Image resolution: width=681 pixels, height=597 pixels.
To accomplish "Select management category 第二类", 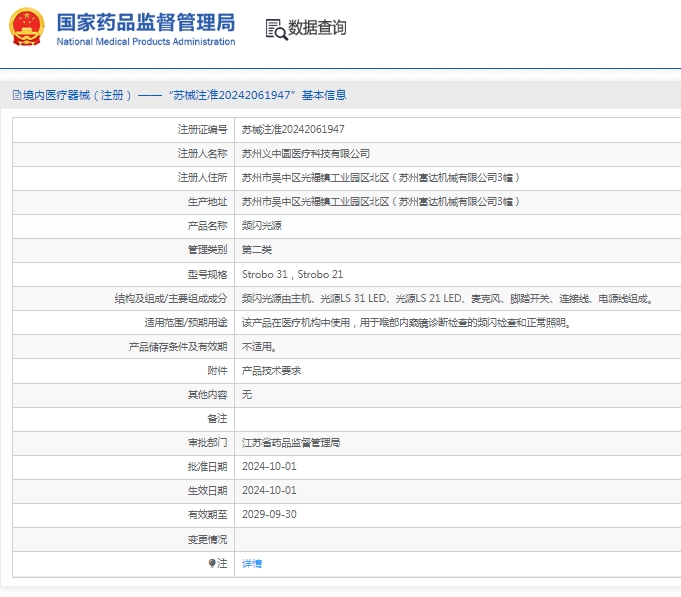I will 257,250.
